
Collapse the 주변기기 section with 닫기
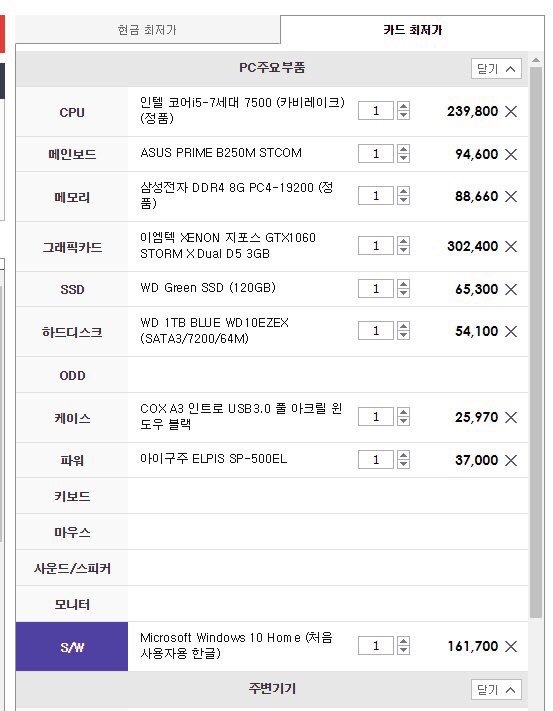496,690
